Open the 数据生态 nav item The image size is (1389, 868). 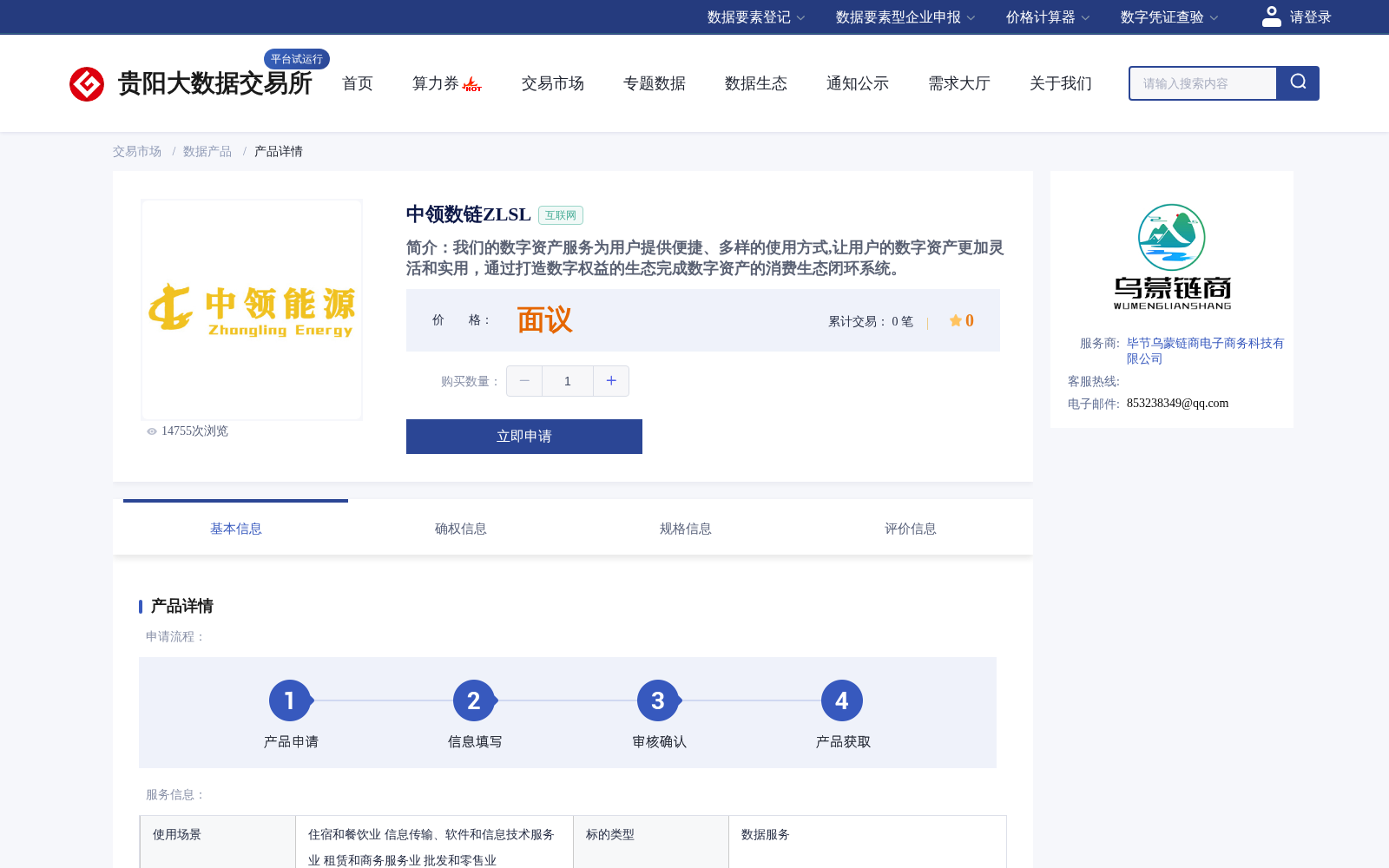[756, 83]
